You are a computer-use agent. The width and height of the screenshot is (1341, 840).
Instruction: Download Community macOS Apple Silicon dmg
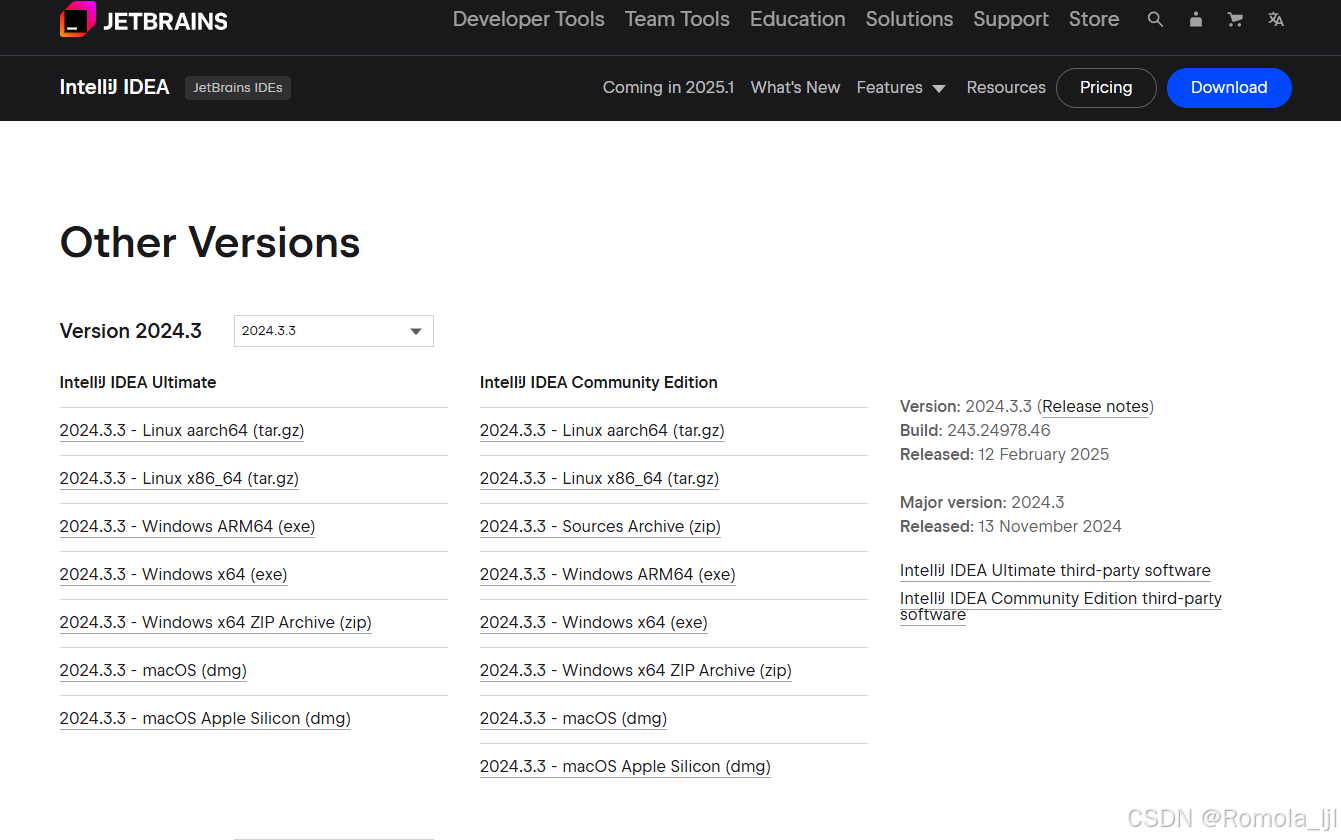coord(625,767)
